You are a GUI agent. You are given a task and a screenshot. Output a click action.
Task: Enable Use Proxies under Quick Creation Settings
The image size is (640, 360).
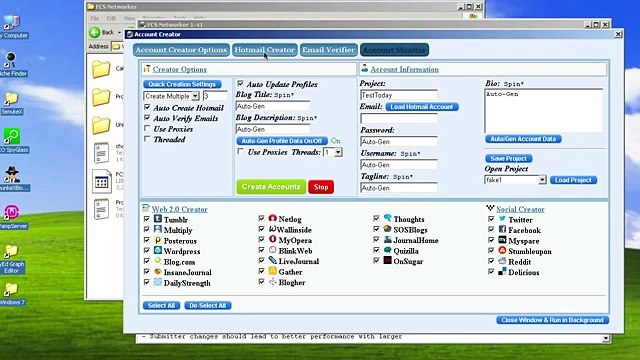[147, 129]
